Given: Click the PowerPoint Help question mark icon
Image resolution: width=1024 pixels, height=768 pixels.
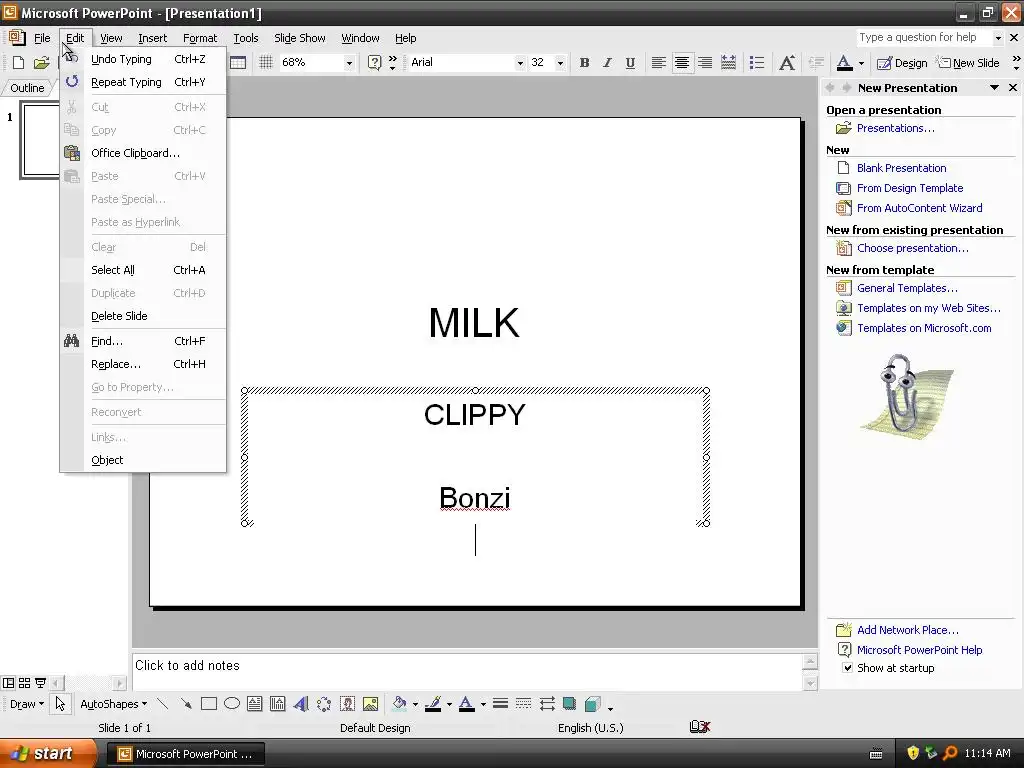Looking at the screenshot, I should [x=374, y=63].
